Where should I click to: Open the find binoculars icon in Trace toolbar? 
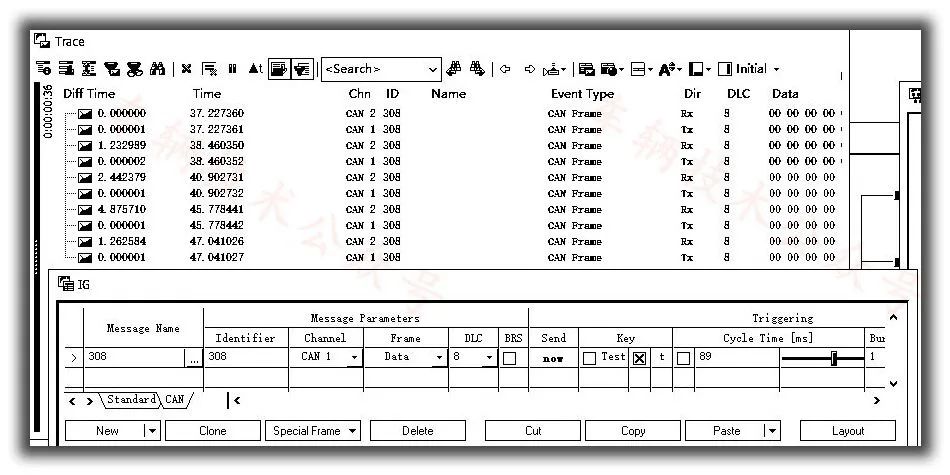tap(157, 69)
